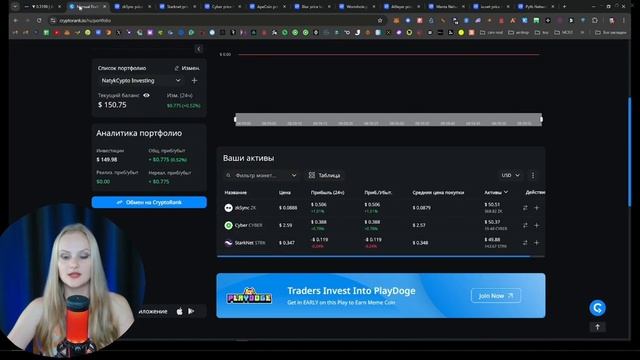Click the PlayDoge logo in the banner
The image size is (640, 360).
[249, 296]
